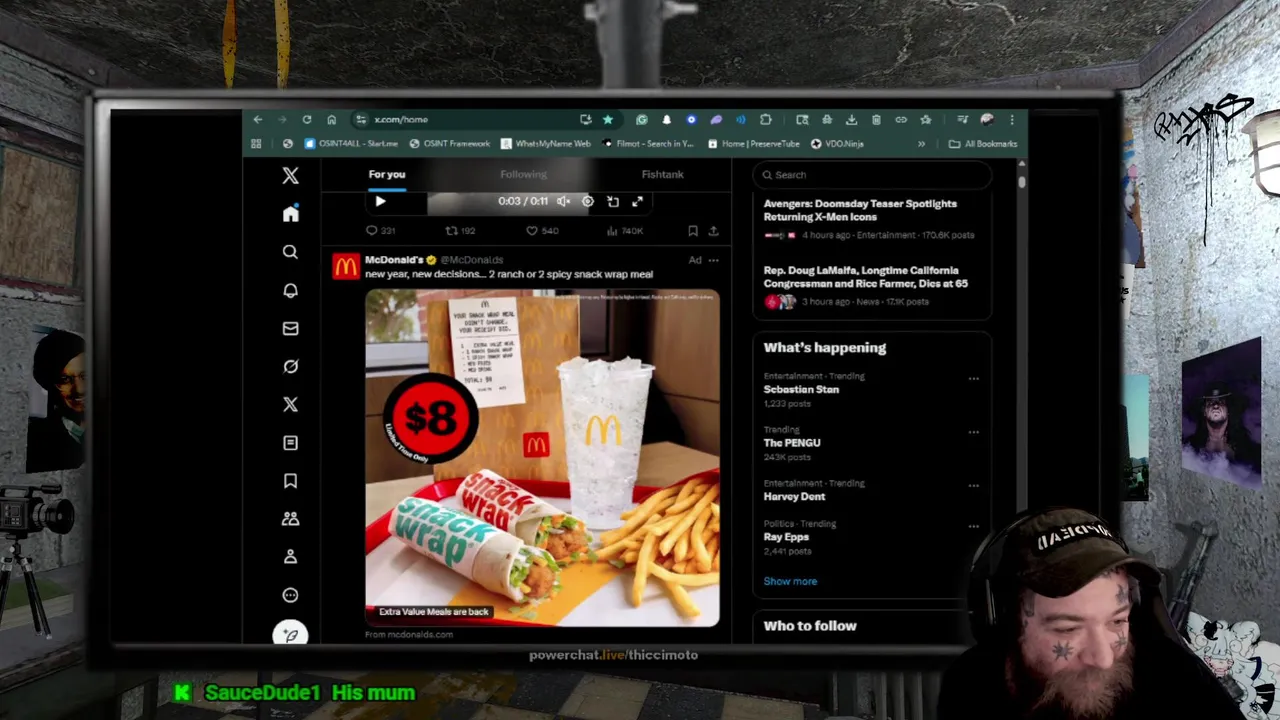1280x720 pixels.
Task: Open Notifications bell in sidebar
Action: [x=290, y=290]
